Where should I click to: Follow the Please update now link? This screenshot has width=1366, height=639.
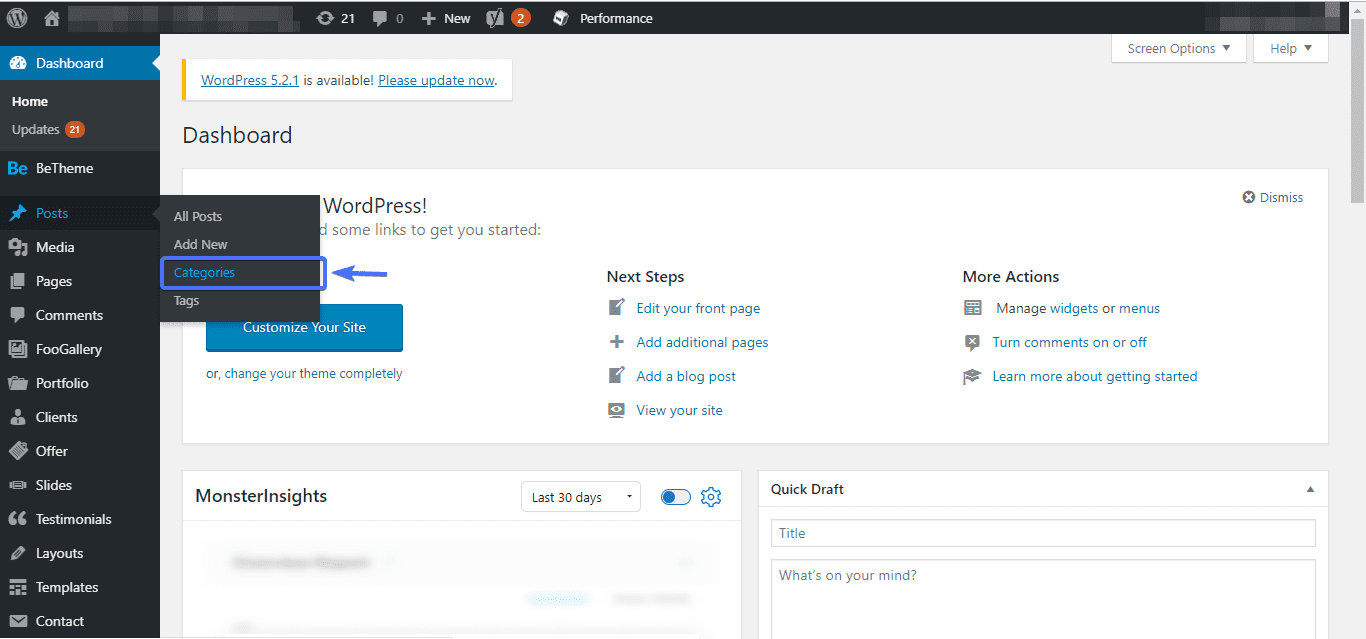point(436,80)
